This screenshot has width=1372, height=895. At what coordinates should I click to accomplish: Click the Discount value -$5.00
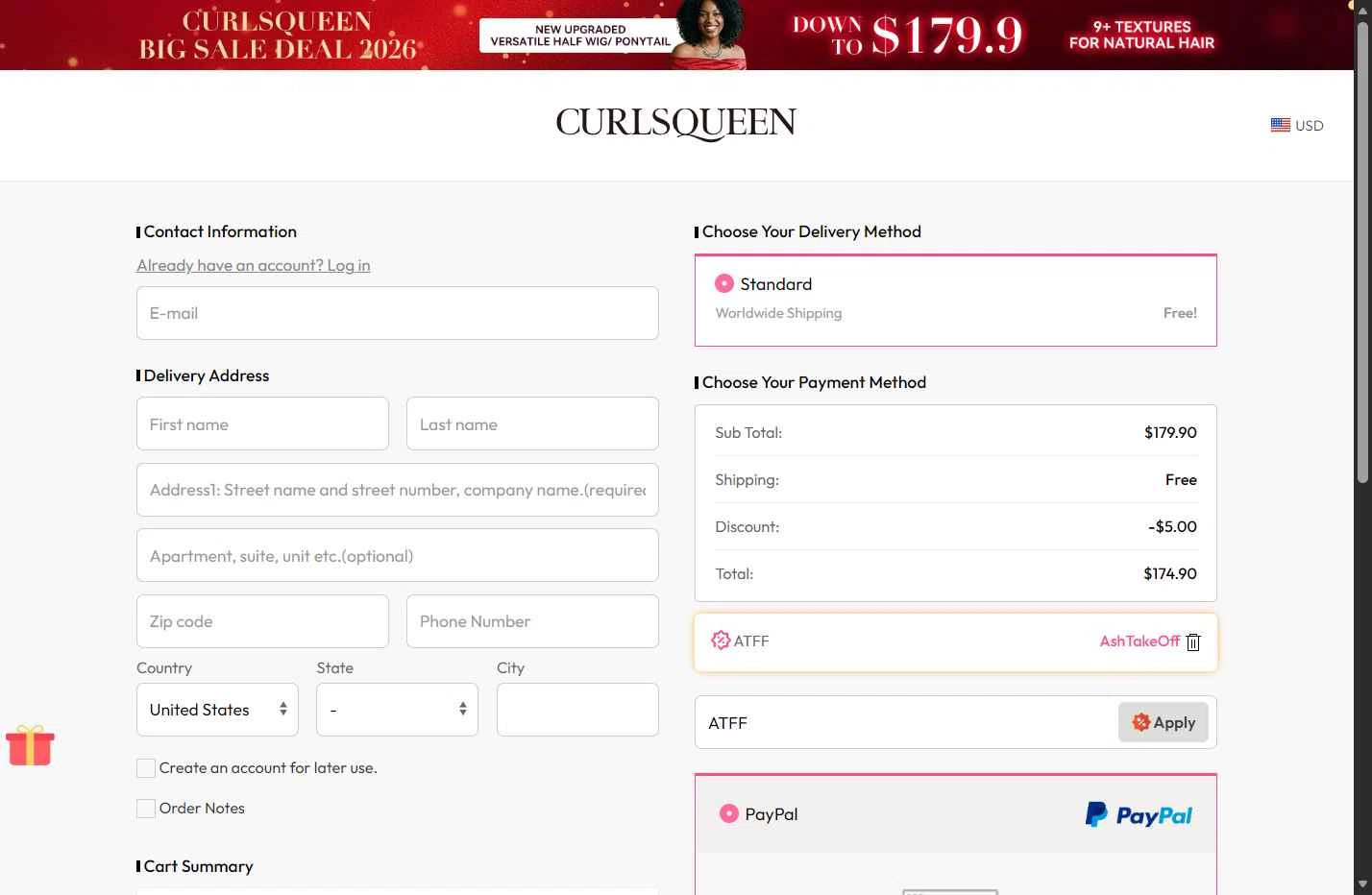point(1172,526)
